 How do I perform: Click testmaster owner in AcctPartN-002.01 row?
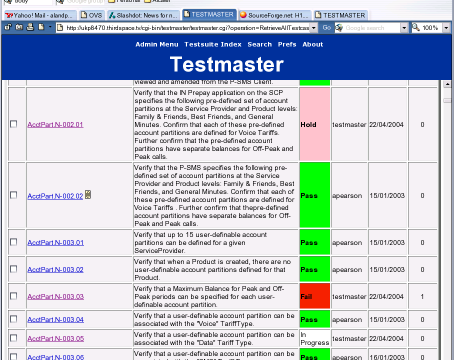click(x=349, y=125)
